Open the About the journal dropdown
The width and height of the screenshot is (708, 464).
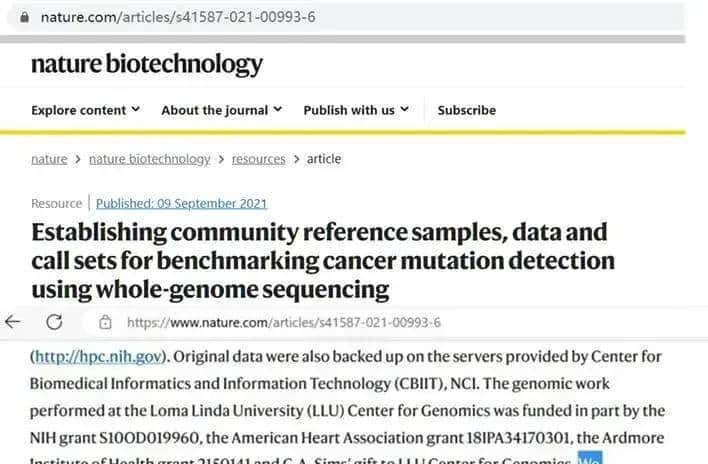coord(221,110)
